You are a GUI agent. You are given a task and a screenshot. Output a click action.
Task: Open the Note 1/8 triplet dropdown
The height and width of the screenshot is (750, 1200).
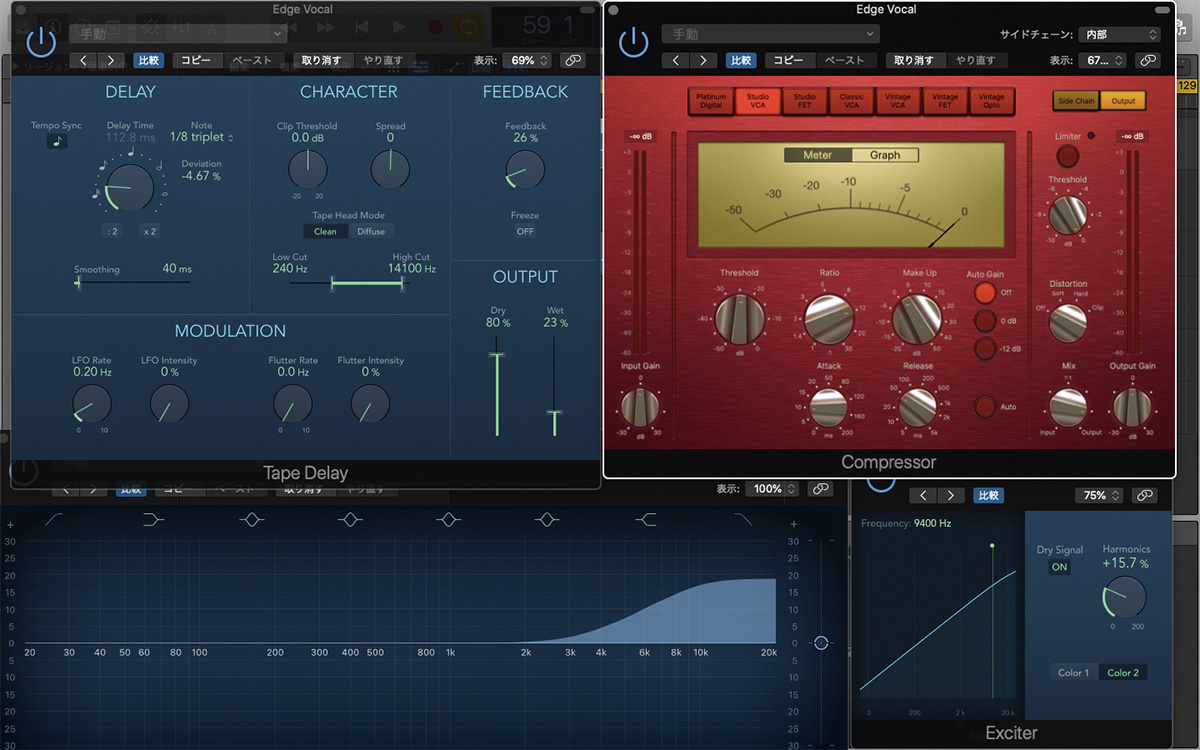201,137
